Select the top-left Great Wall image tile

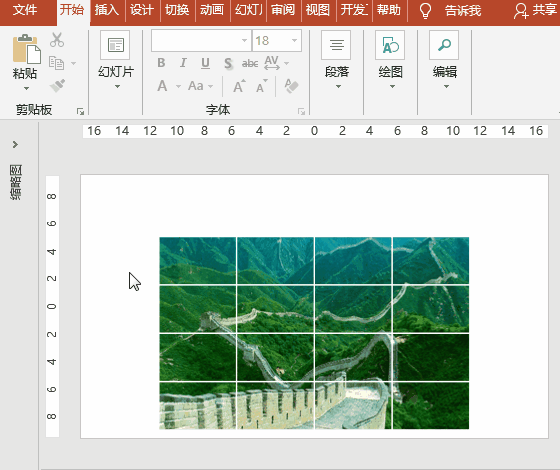pos(198,261)
